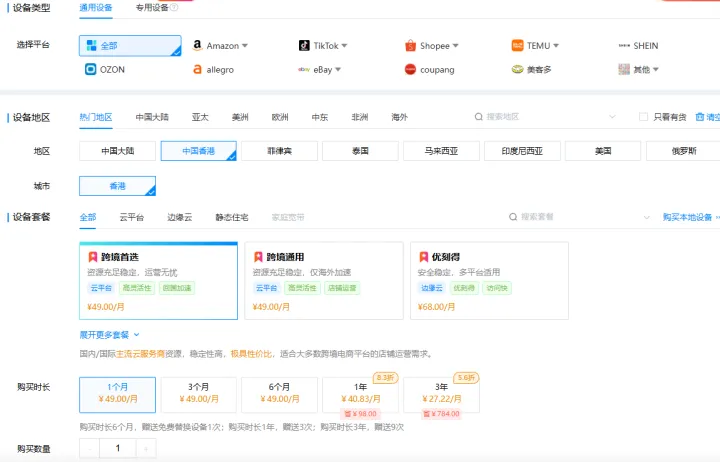The width and height of the screenshot is (720, 462).
Task: Choose the allegro platform logo
Action: [x=197, y=69]
